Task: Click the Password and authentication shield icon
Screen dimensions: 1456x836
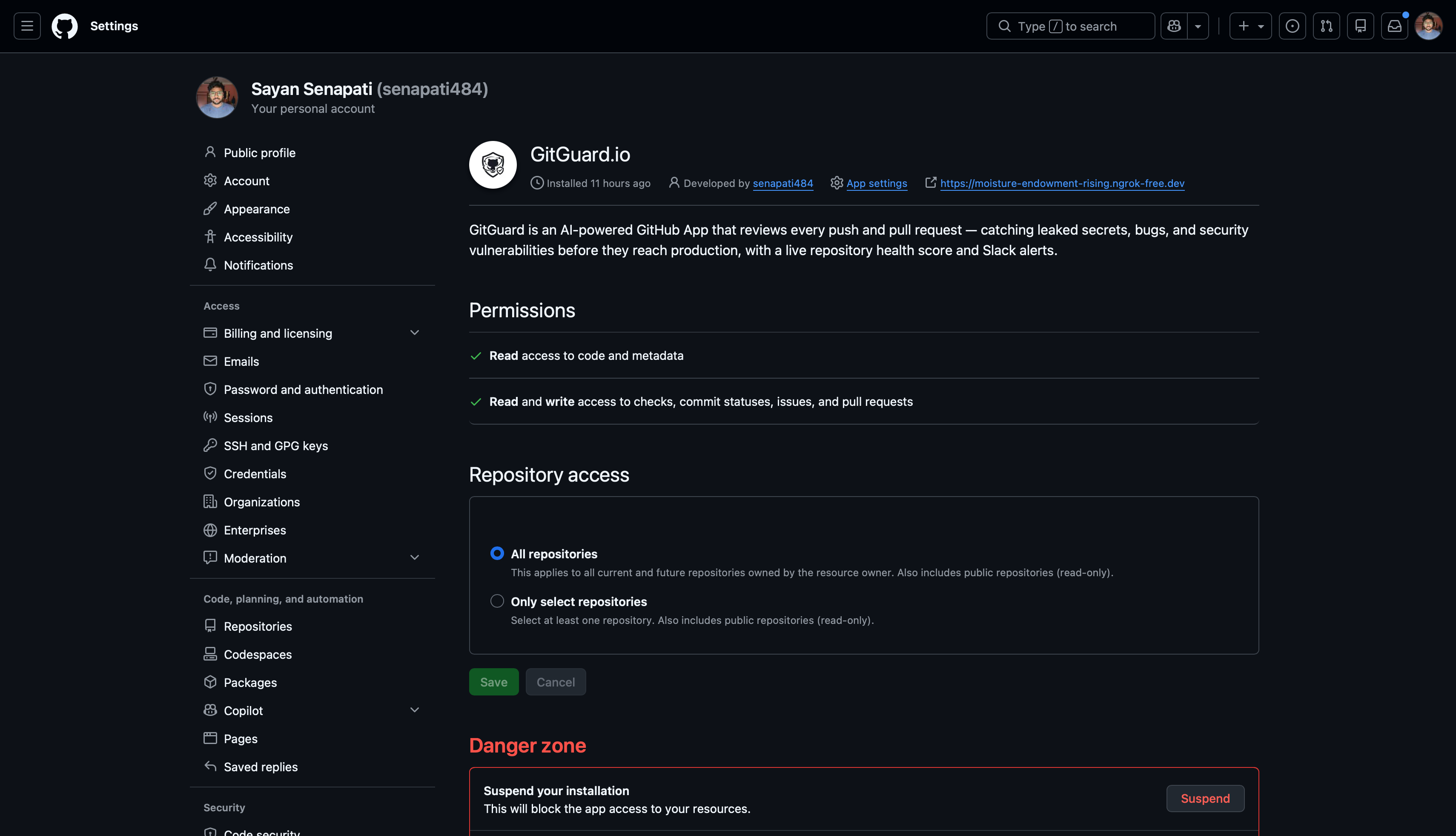Action: tap(210, 389)
